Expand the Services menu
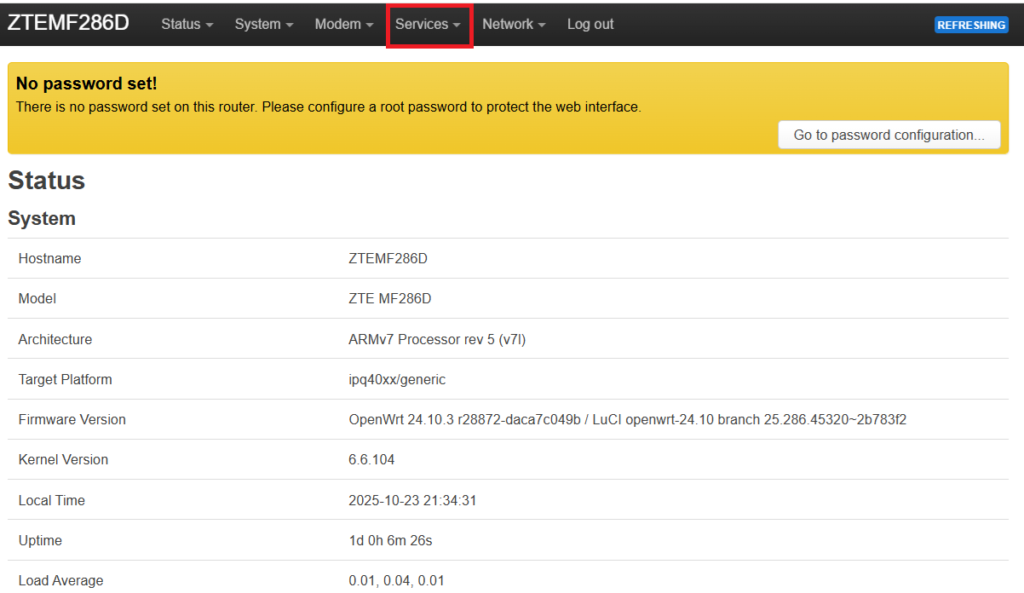Image resolution: width=1024 pixels, height=593 pixels. tap(428, 24)
